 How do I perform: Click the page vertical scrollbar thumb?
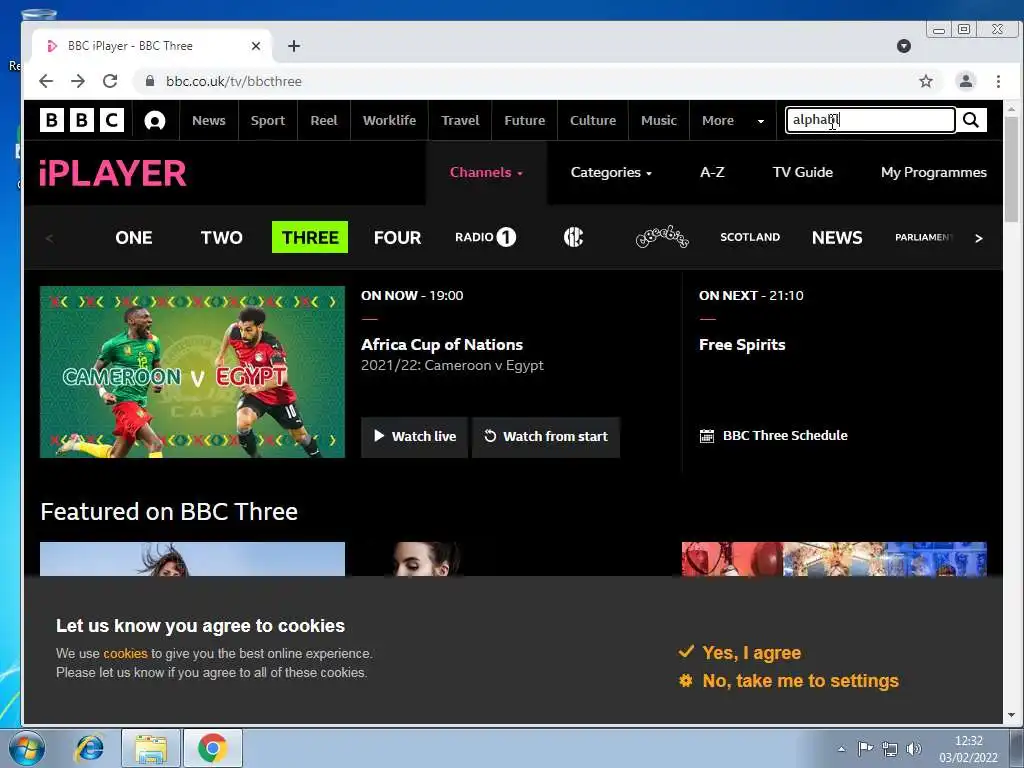point(1011,170)
